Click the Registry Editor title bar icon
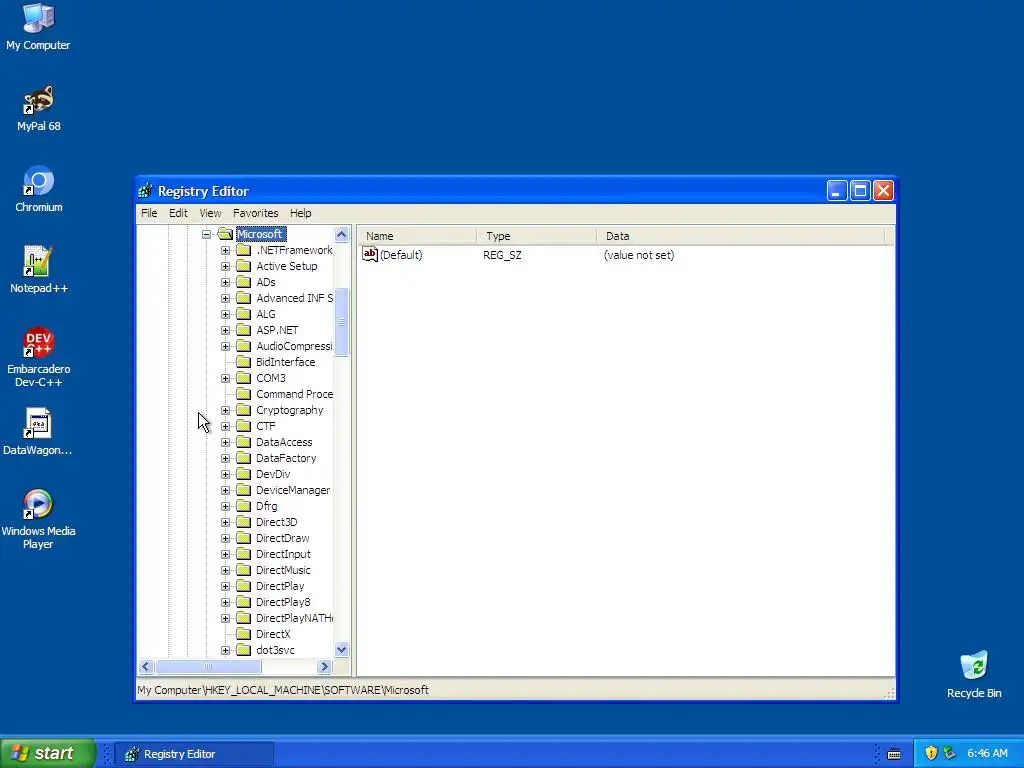 click(x=145, y=191)
